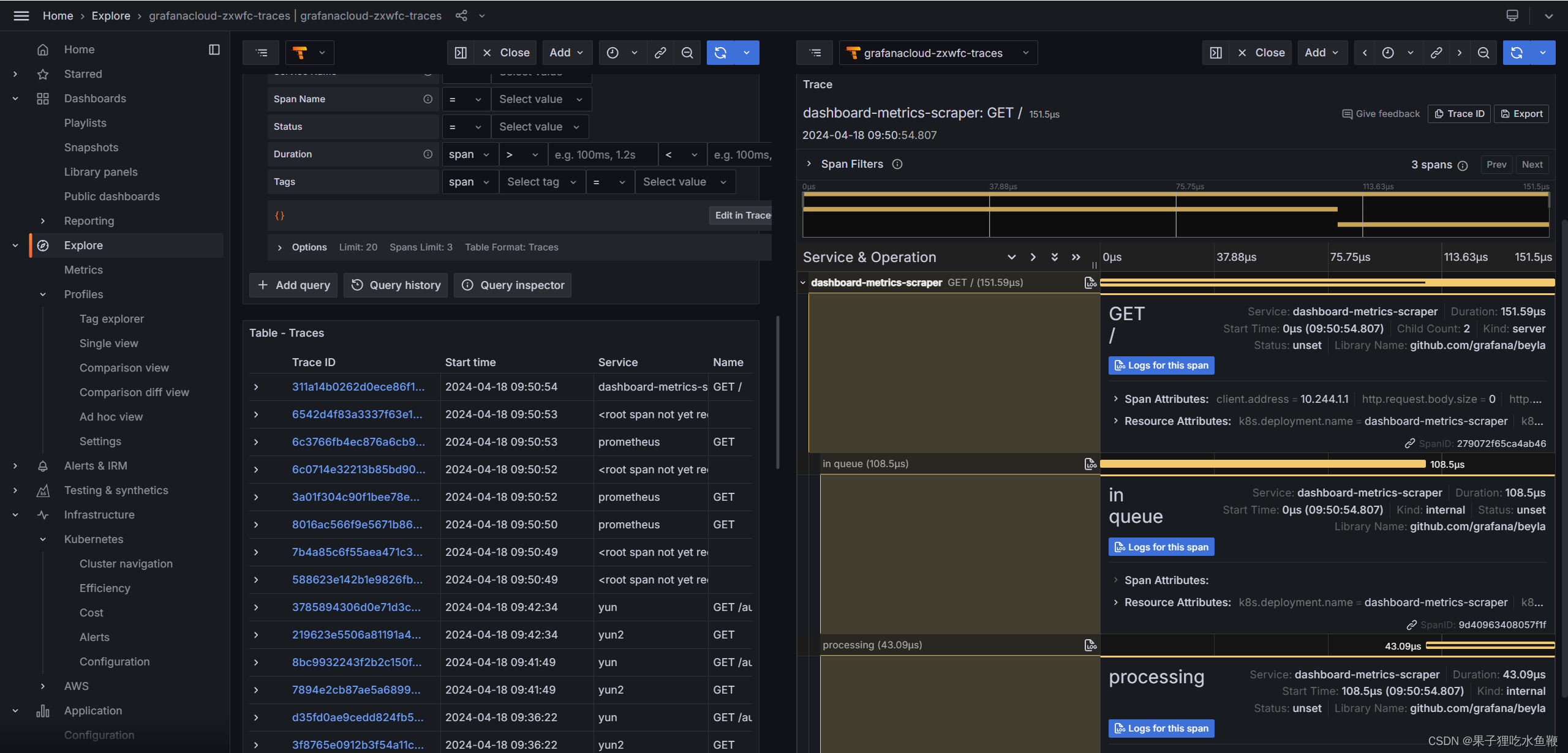
Task: Click the Query inspector button
Action: [x=513, y=285]
